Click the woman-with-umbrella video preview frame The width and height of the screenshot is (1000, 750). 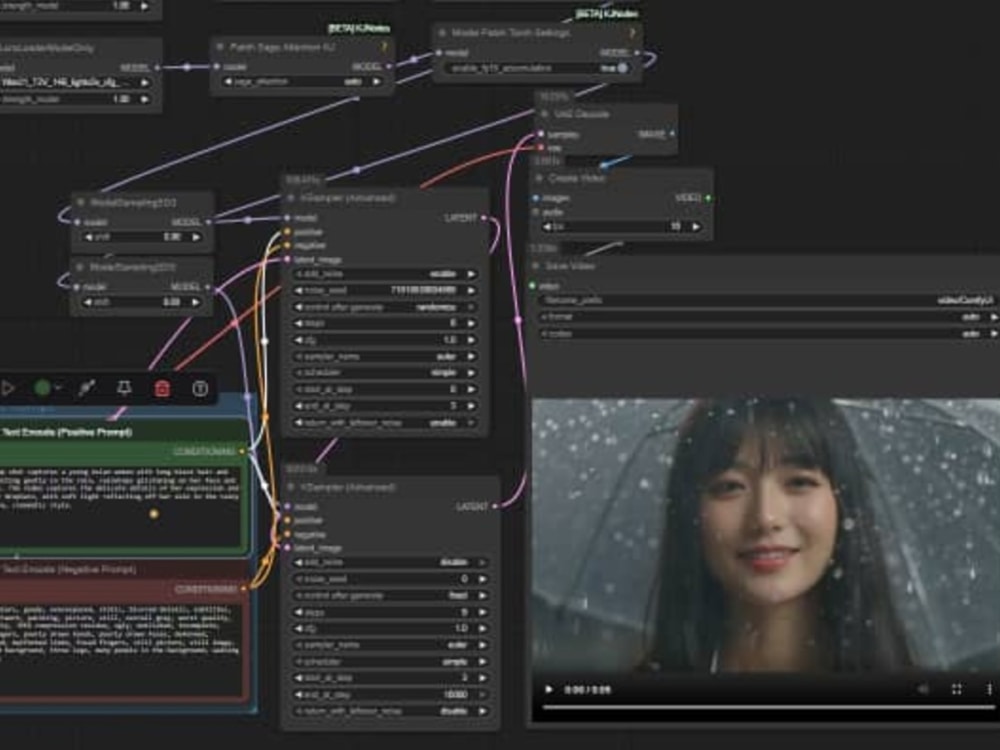(x=766, y=534)
